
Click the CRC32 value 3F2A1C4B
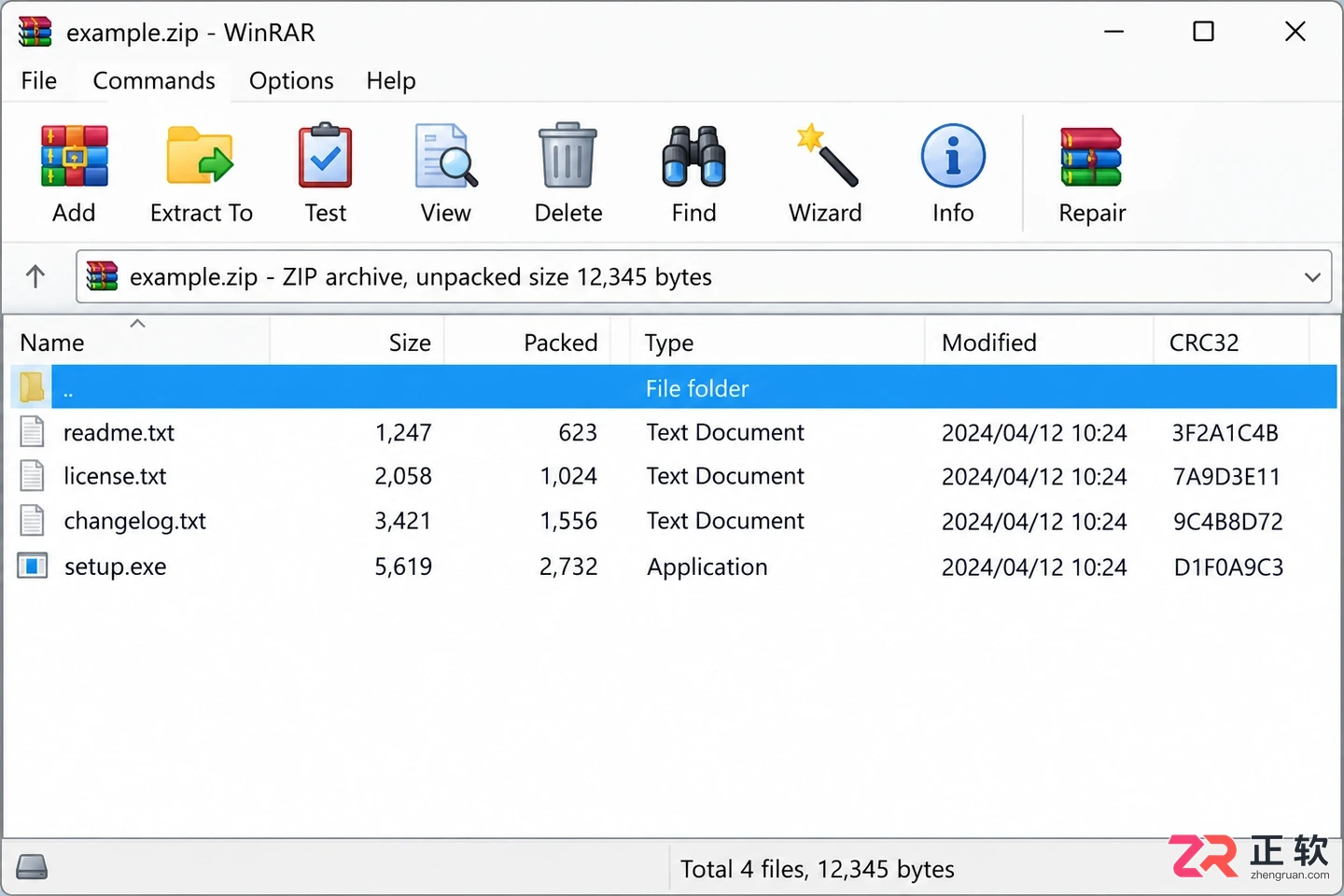tap(1225, 433)
